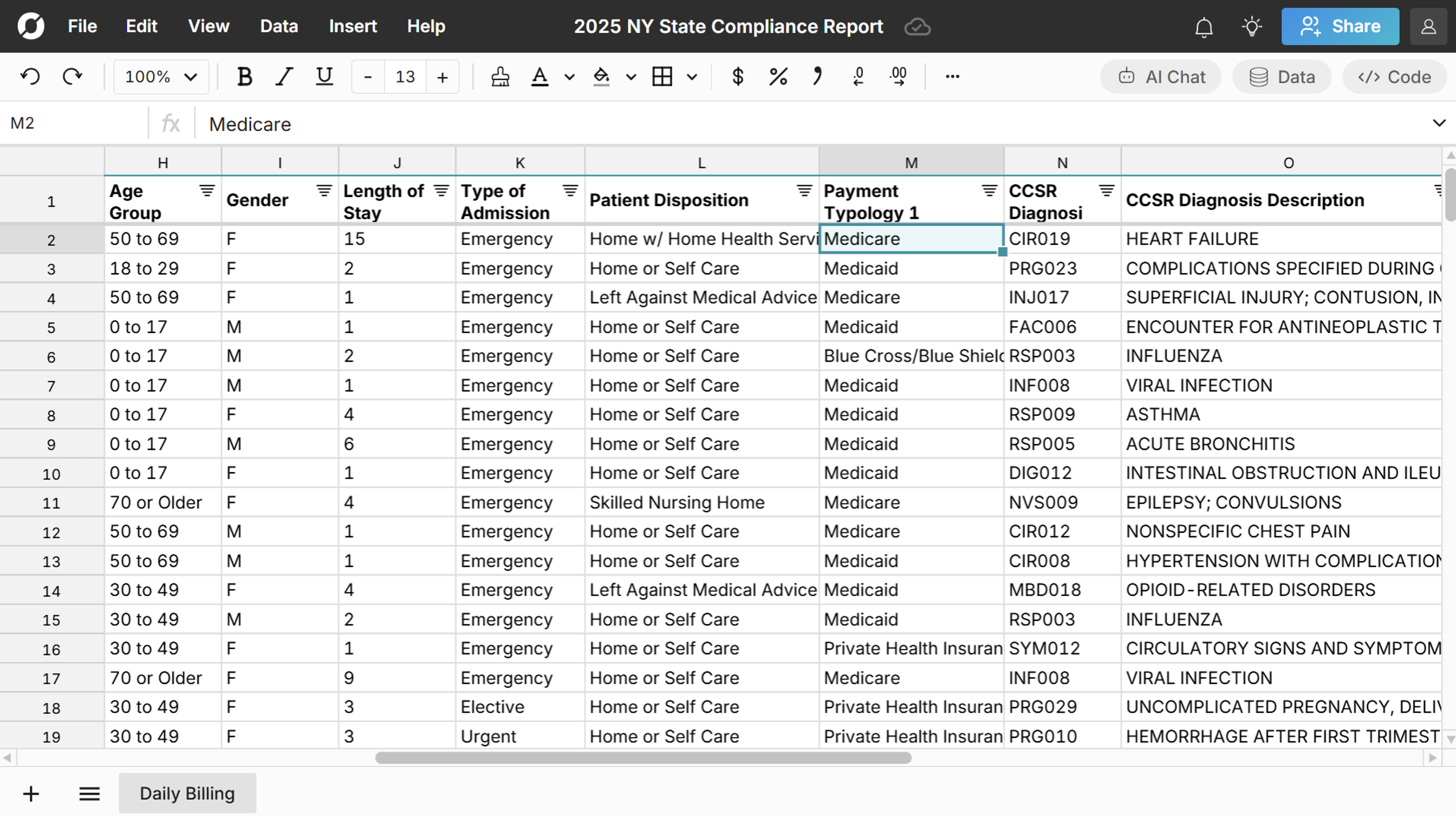Image resolution: width=1456 pixels, height=816 pixels.
Task: Open the 100% zoom dropdown
Action: coord(160,76)
